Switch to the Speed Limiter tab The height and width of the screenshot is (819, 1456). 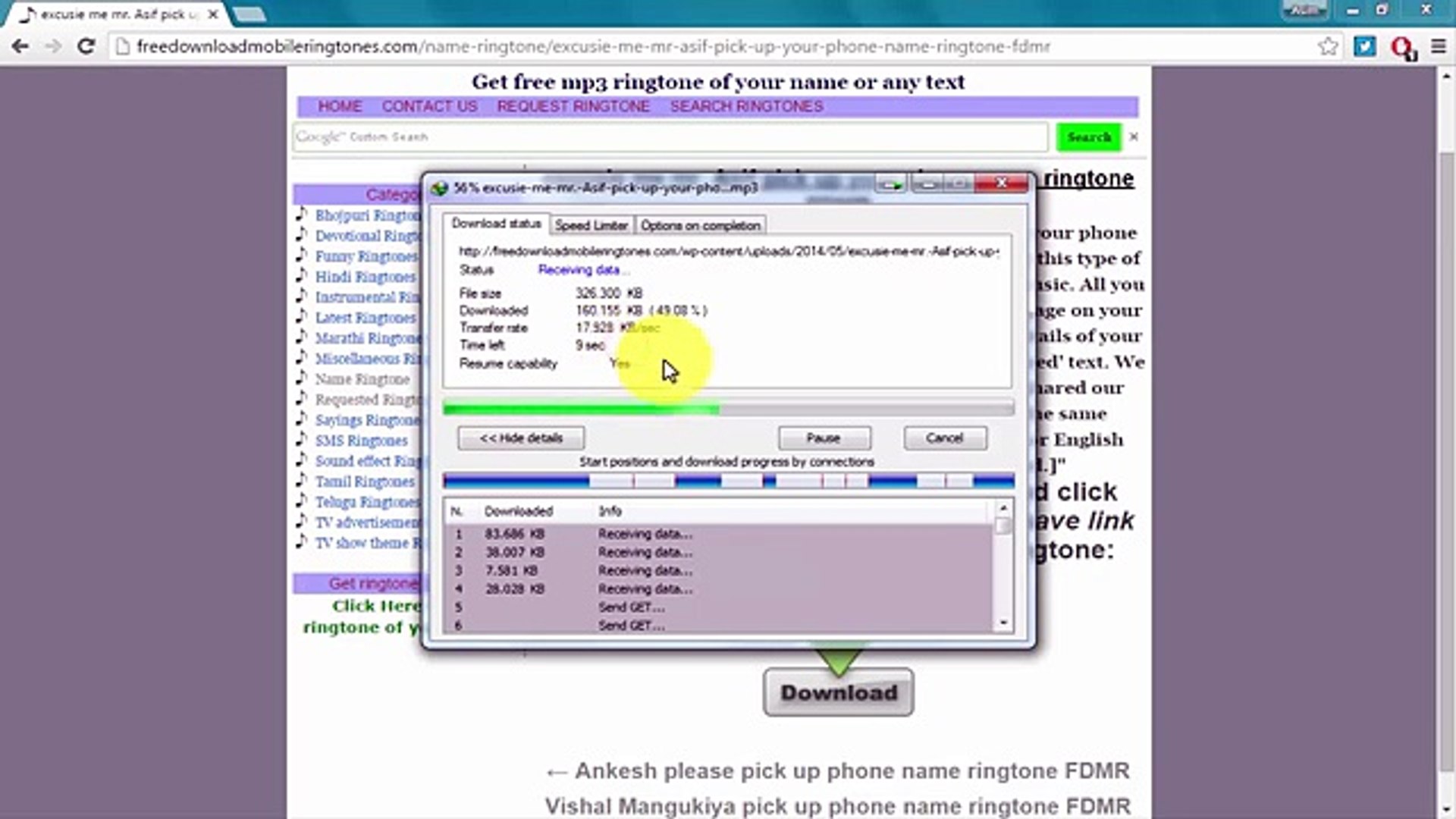591,224
